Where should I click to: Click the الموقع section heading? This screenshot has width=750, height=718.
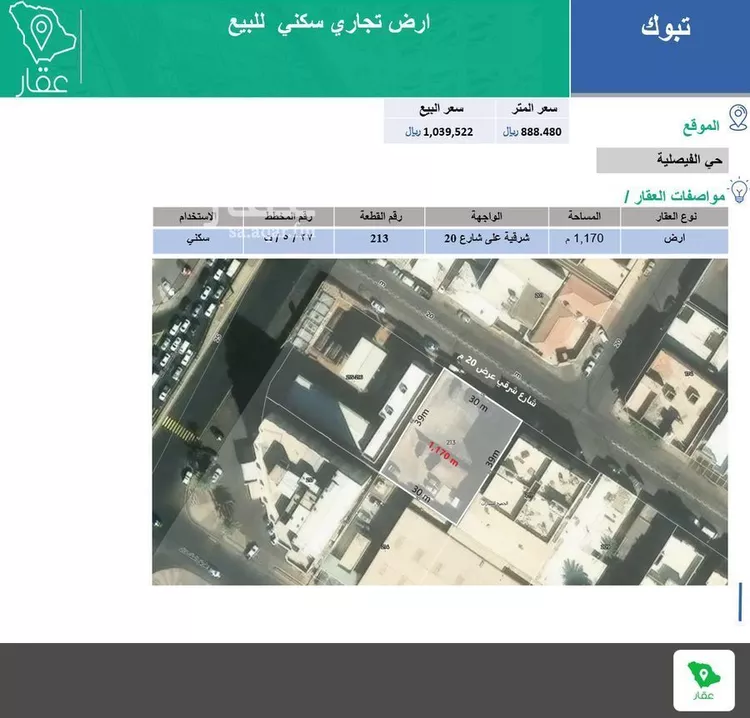tap(701, 126)
